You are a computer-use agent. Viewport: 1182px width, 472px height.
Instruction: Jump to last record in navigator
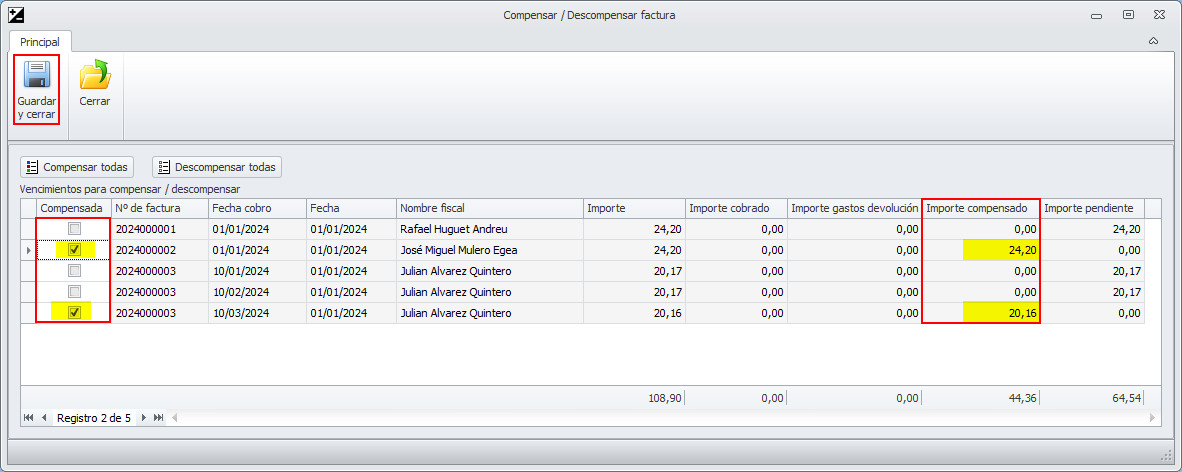pos(159,417)
